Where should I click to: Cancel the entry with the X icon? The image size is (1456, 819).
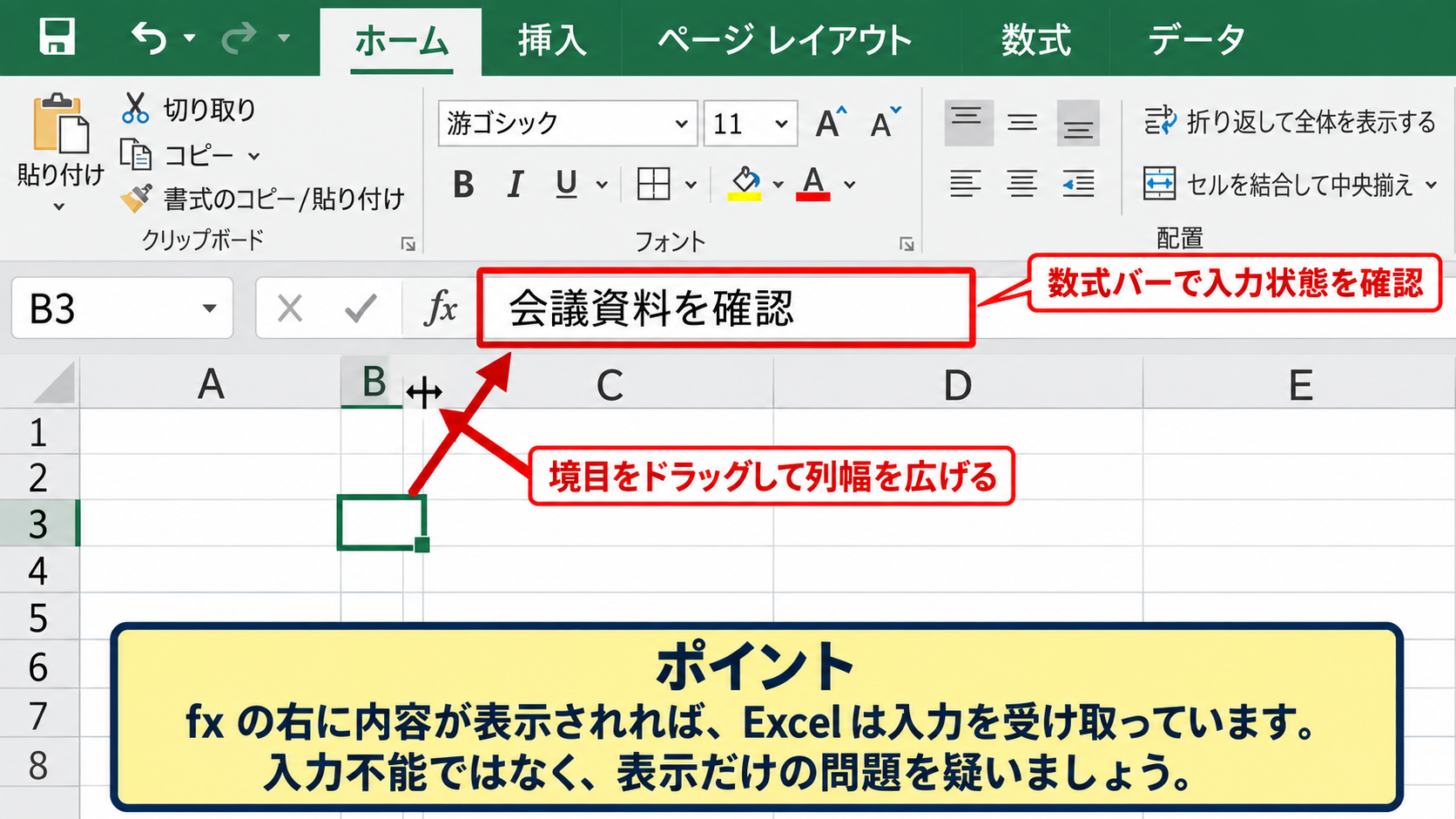point(290,308)
